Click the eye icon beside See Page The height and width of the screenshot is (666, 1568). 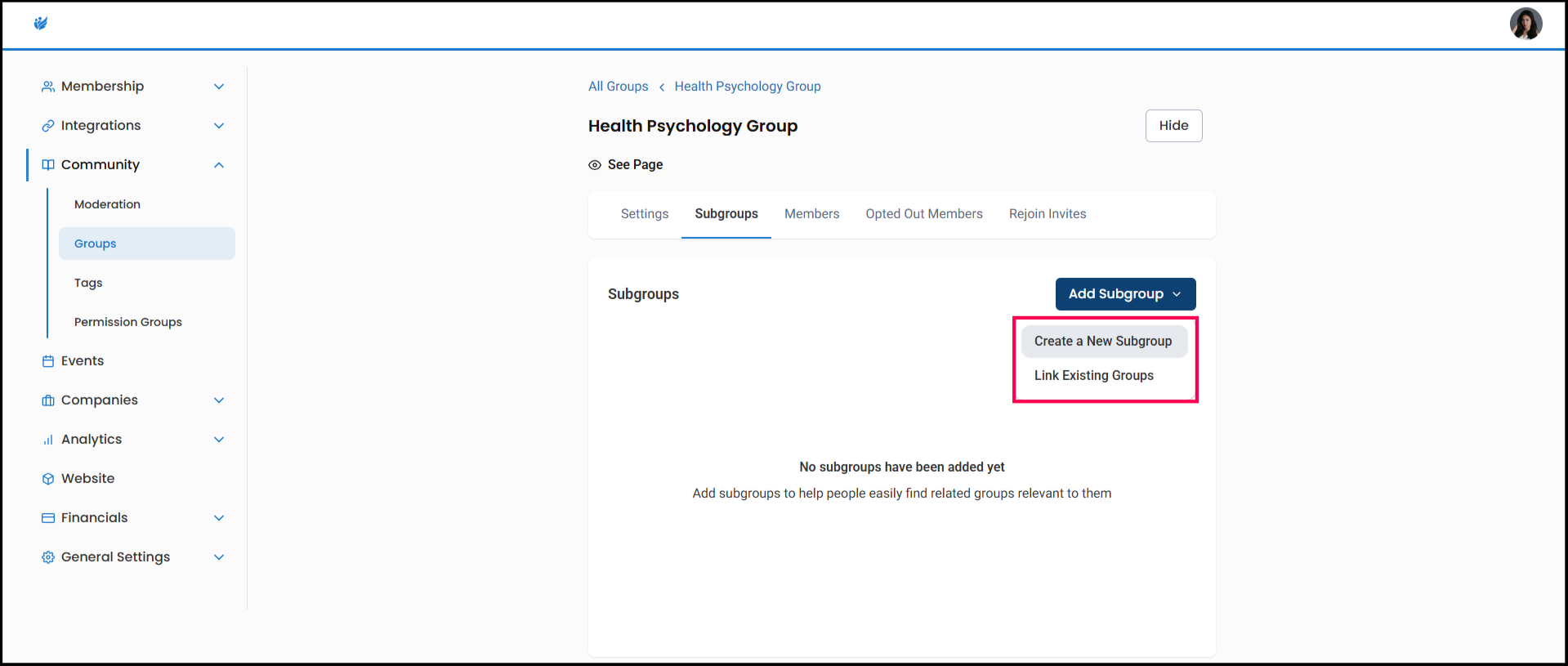click(595, 165)
